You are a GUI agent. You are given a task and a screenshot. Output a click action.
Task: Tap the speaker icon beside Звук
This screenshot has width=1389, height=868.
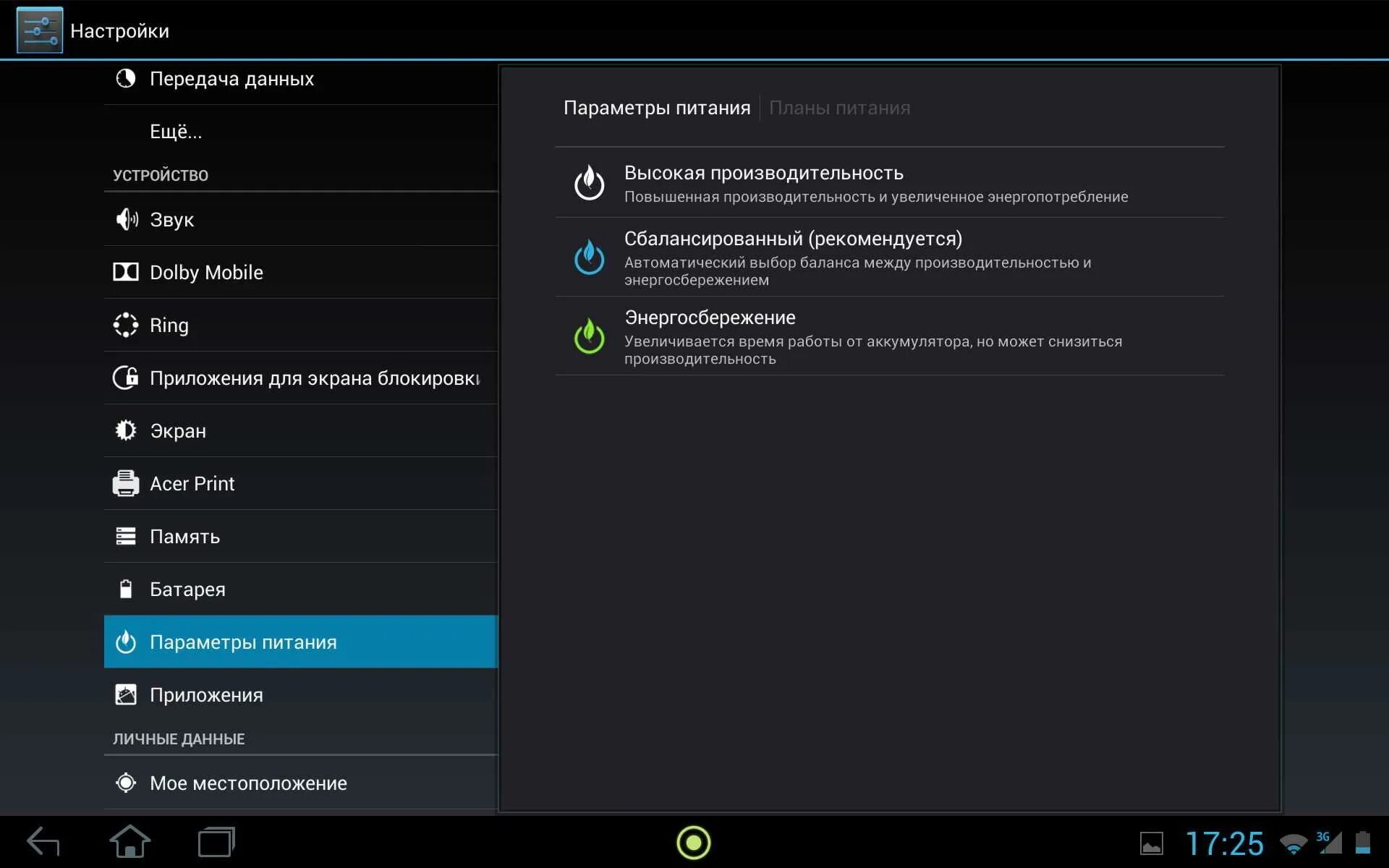point(126,219)
